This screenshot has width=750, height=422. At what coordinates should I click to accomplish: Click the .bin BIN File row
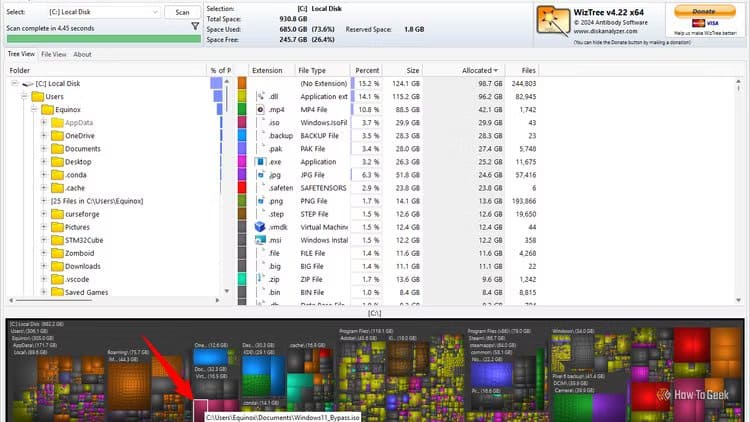click(x=387, y=292)
